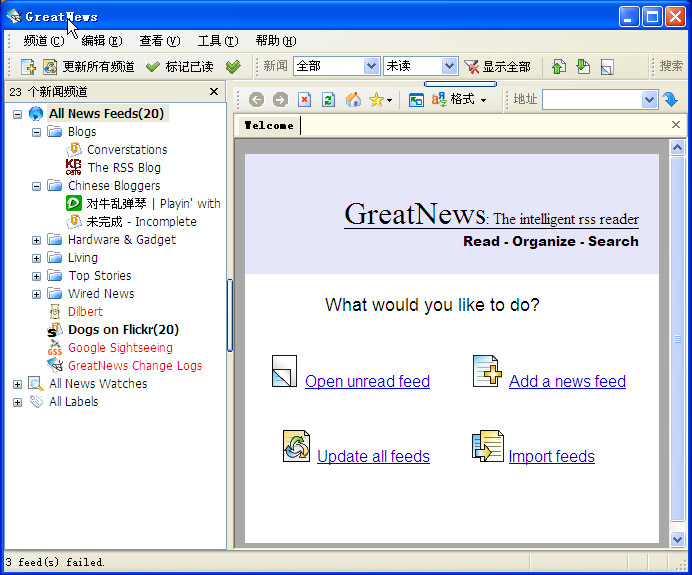Click the content scrollbar up arrow
The image size is (692, 575).
[x=677, y=147]
